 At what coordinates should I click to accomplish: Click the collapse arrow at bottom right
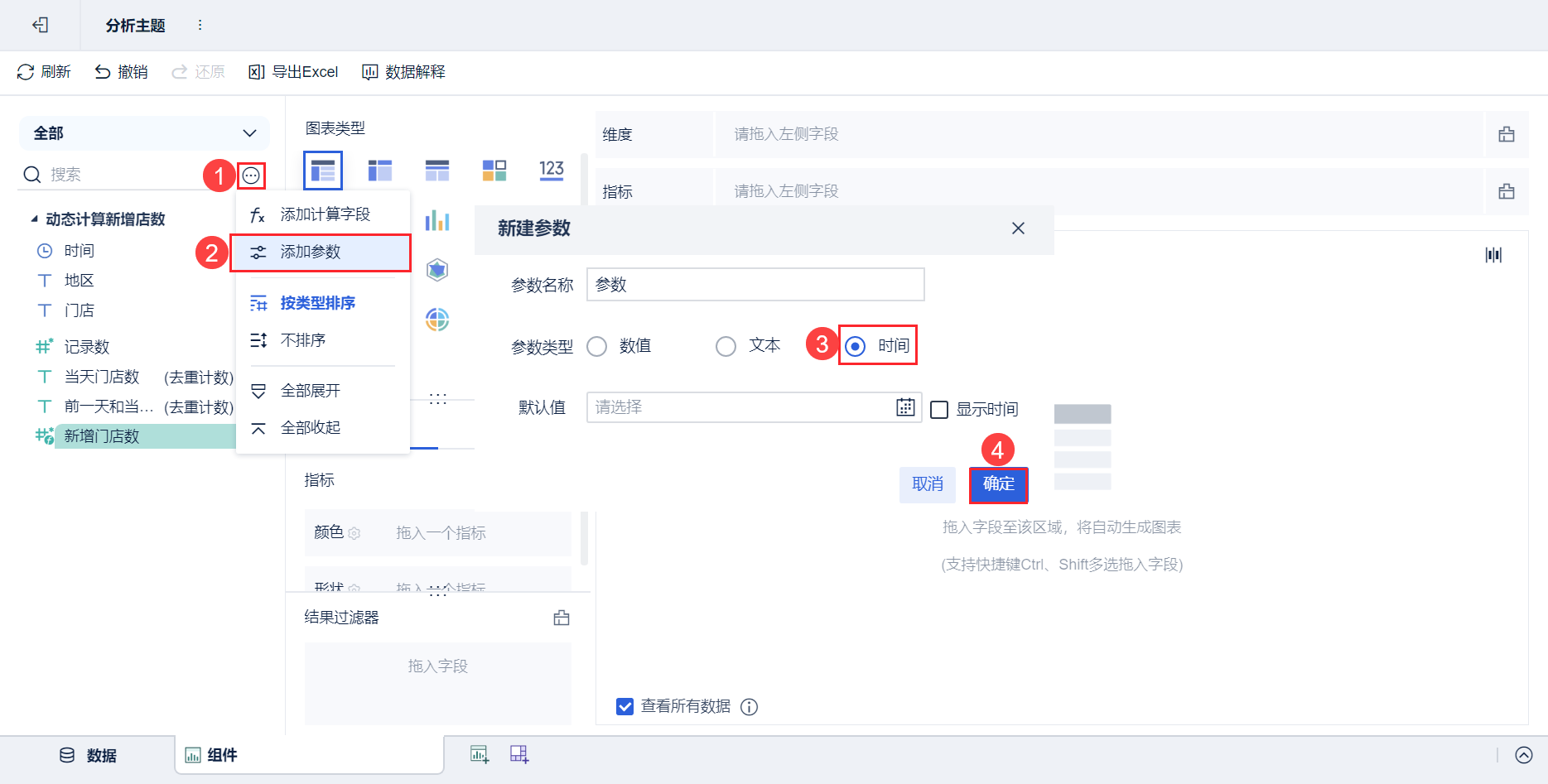click(1524, 755)
